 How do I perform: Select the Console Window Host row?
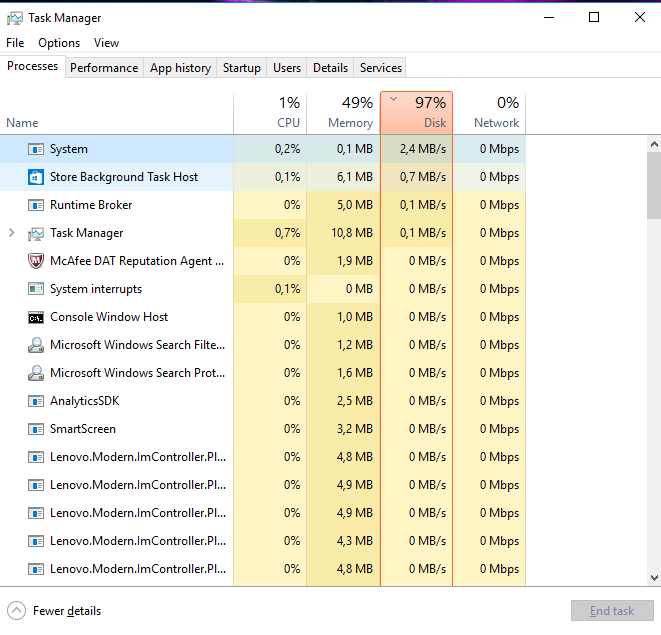(263, 317)
